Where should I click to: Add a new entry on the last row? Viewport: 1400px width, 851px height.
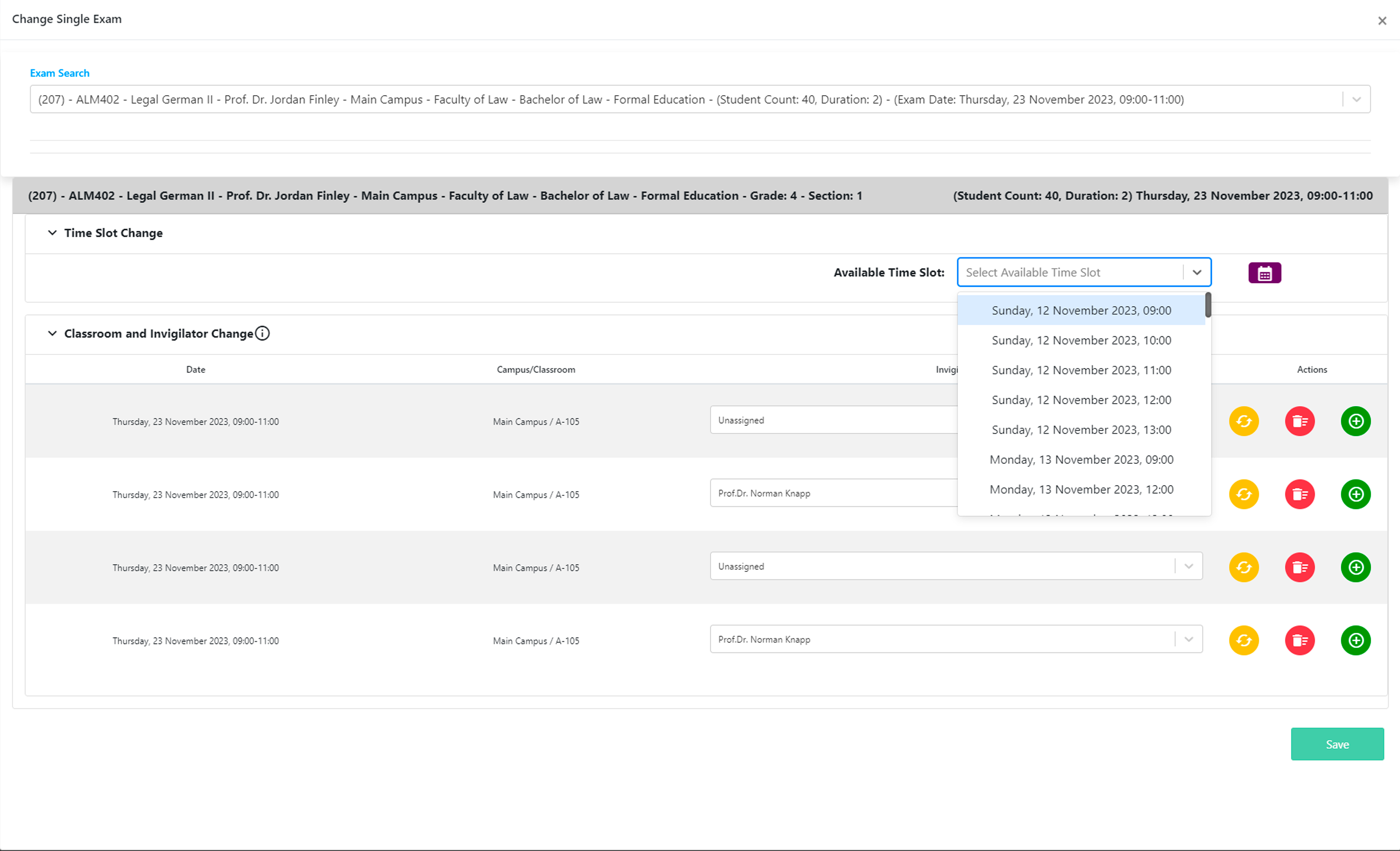point(1355,640)
